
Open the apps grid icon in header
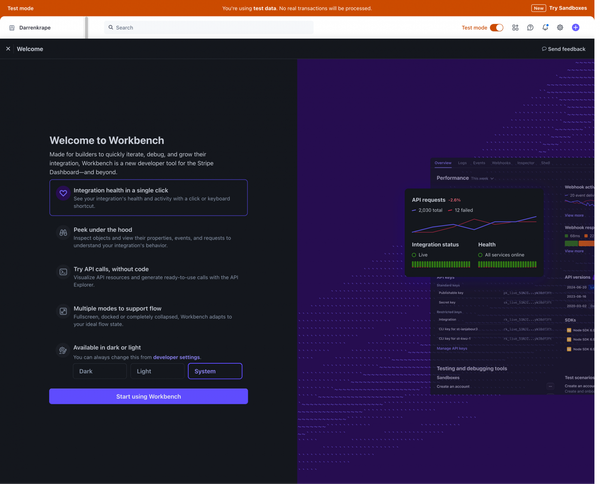515,28
